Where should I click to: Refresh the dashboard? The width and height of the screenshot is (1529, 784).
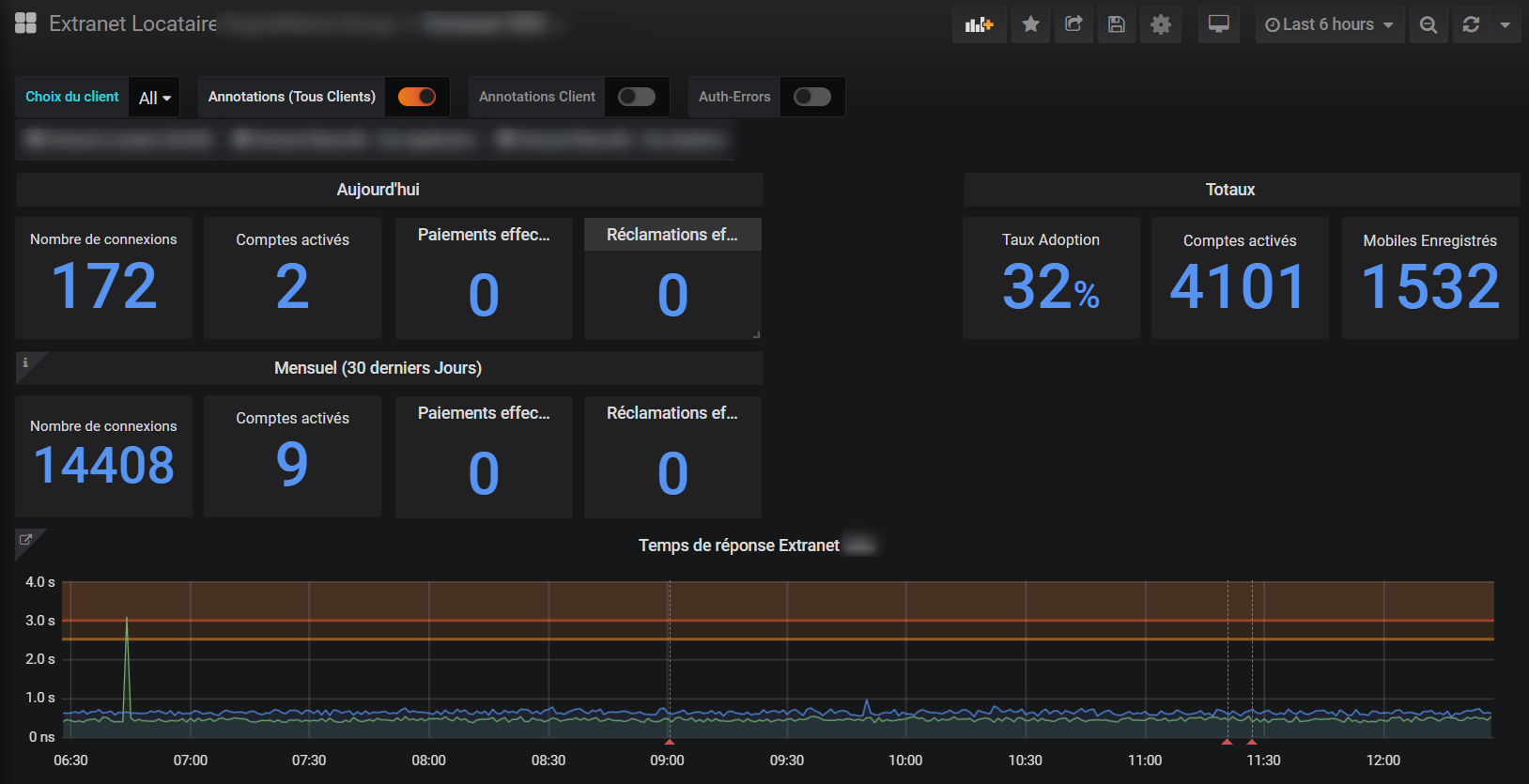coord(1471,24)
